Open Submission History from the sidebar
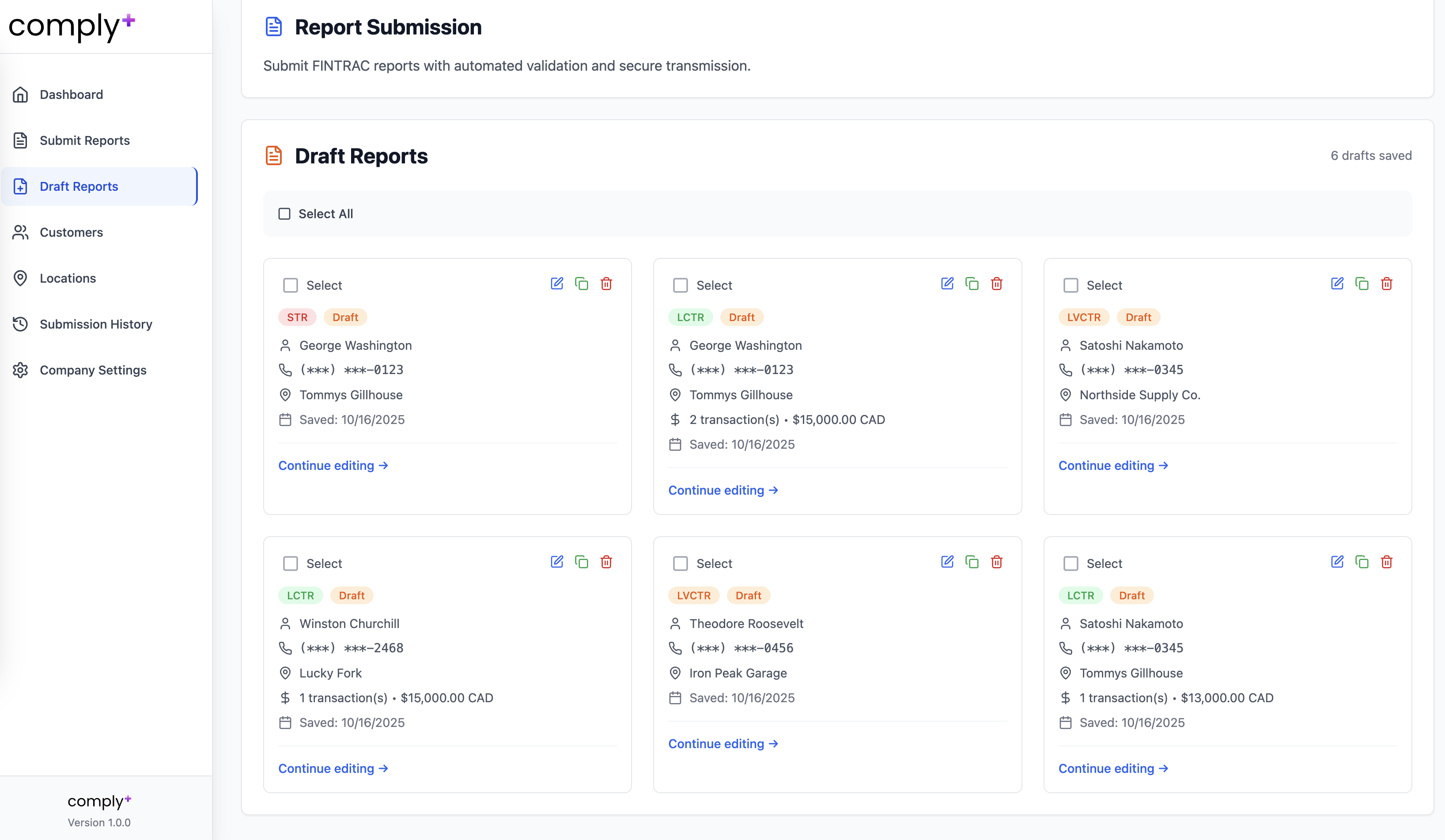Viewport: 1445px width, 840px height. pyautogui.click(x=95, y=324)
